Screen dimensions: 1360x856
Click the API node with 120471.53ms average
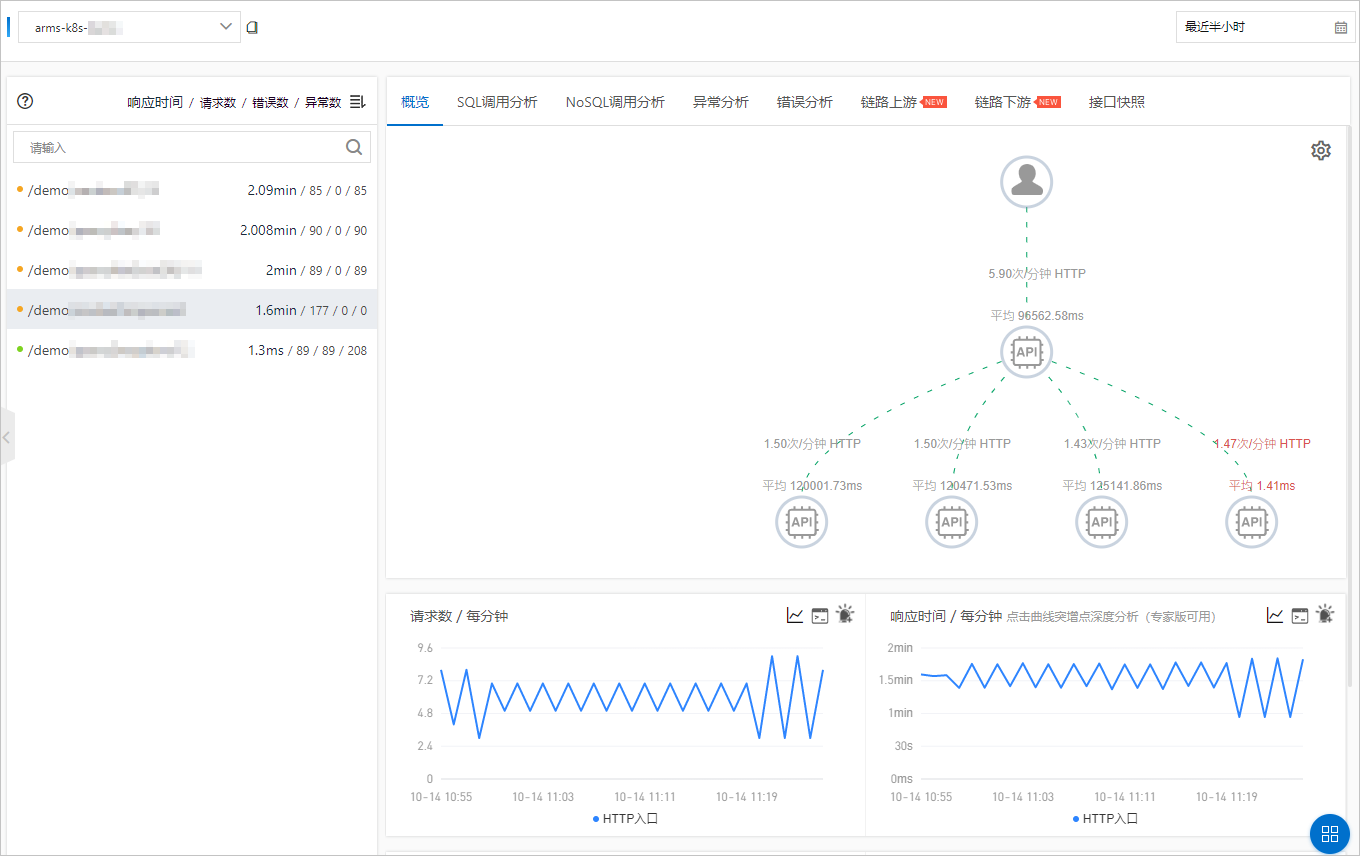coord(952,522)
